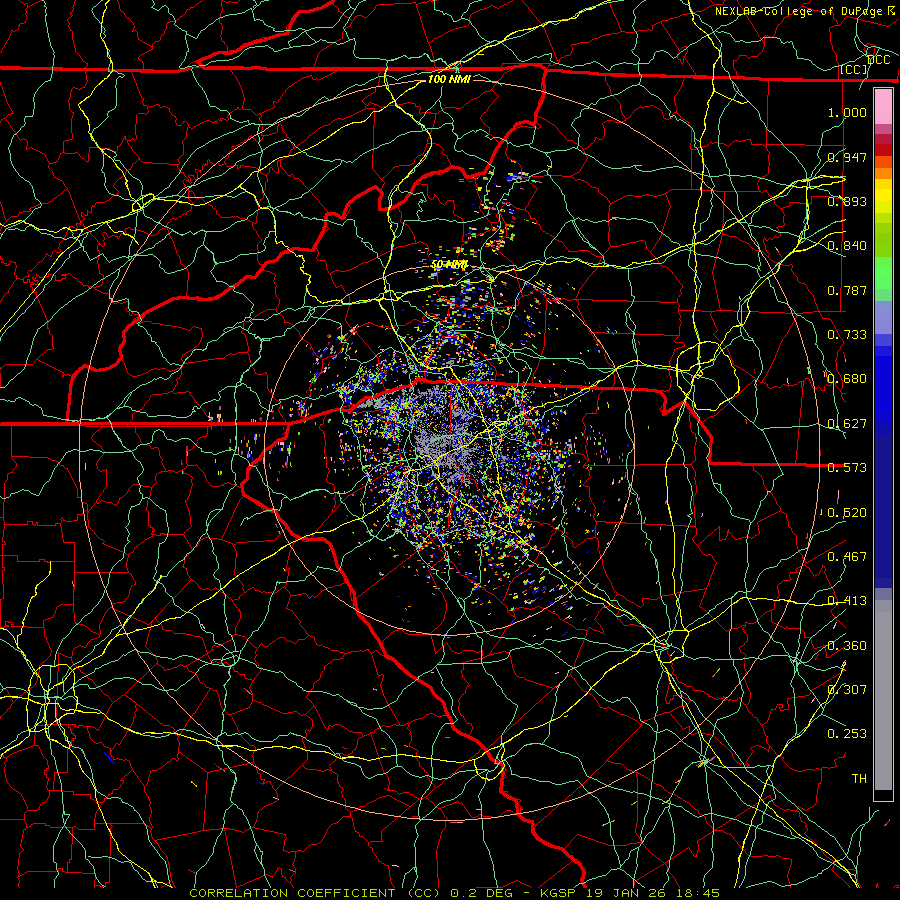Pick the lavender segment of the color bar
This screenshot has width=900, height=900.
pos(883,317)
